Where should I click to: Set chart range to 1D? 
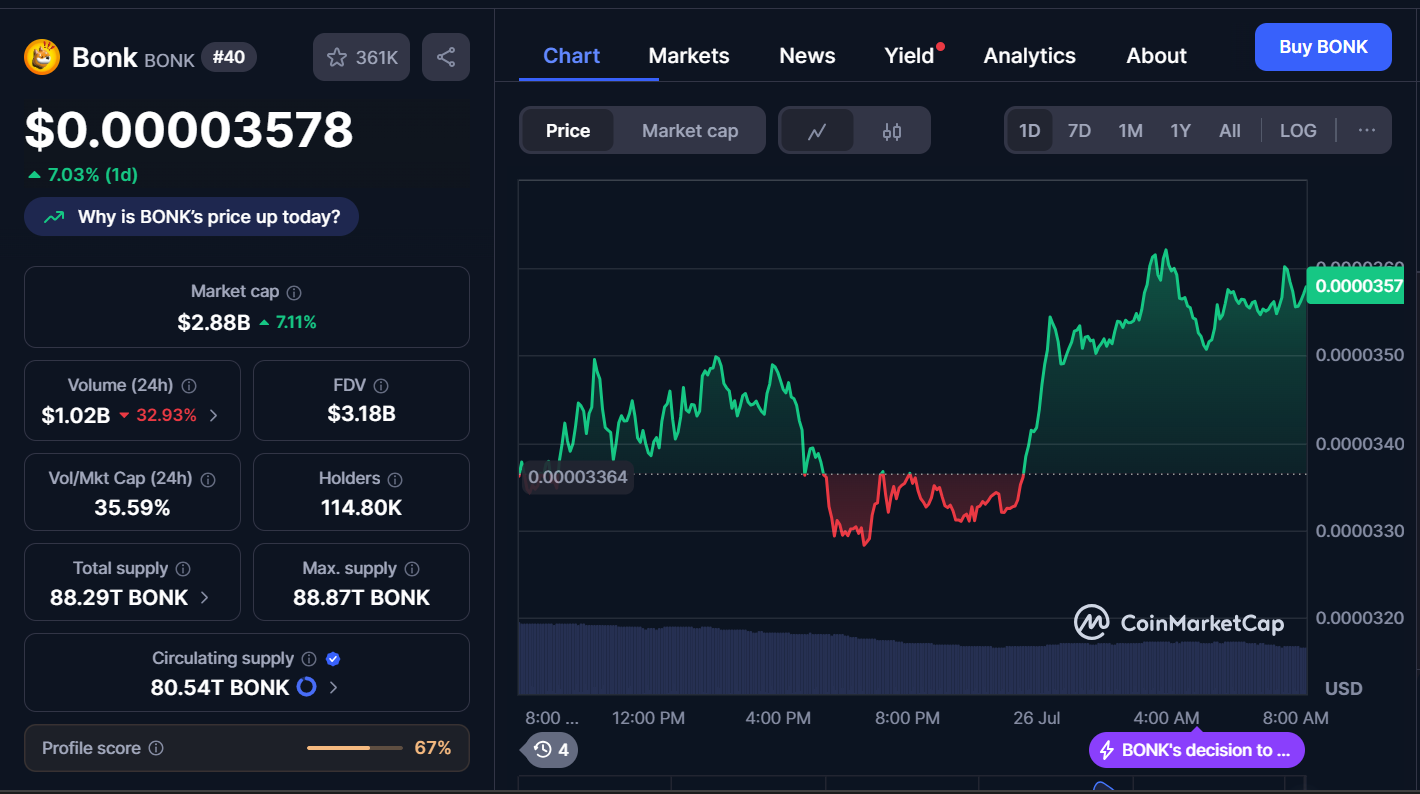coord(1029,131)
